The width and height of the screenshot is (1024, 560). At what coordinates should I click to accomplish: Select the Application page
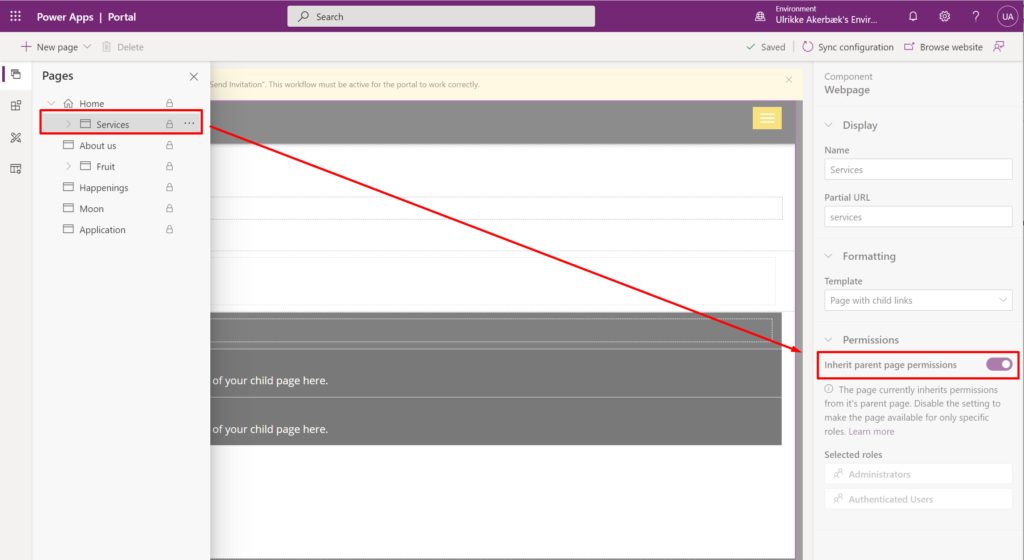pyautogui.click(x=102, y=230)
